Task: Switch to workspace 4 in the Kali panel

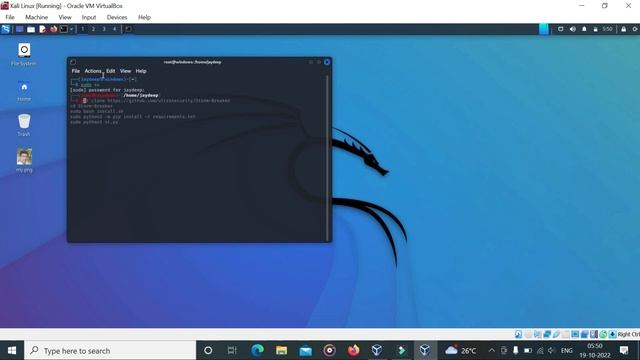Action: [x=115, y=29]
